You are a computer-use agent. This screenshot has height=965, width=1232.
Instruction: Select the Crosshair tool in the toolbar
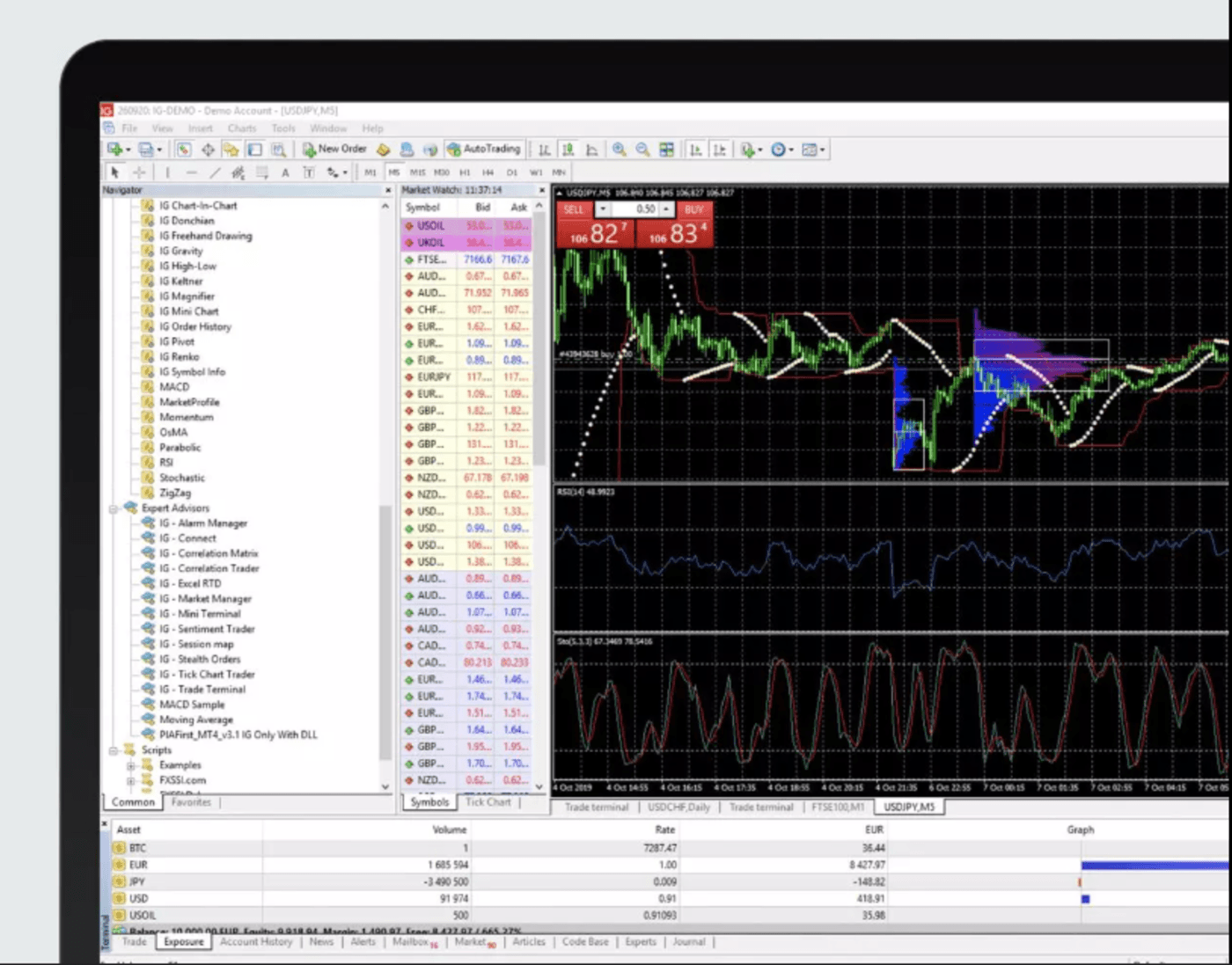click(x=138, y=172)
